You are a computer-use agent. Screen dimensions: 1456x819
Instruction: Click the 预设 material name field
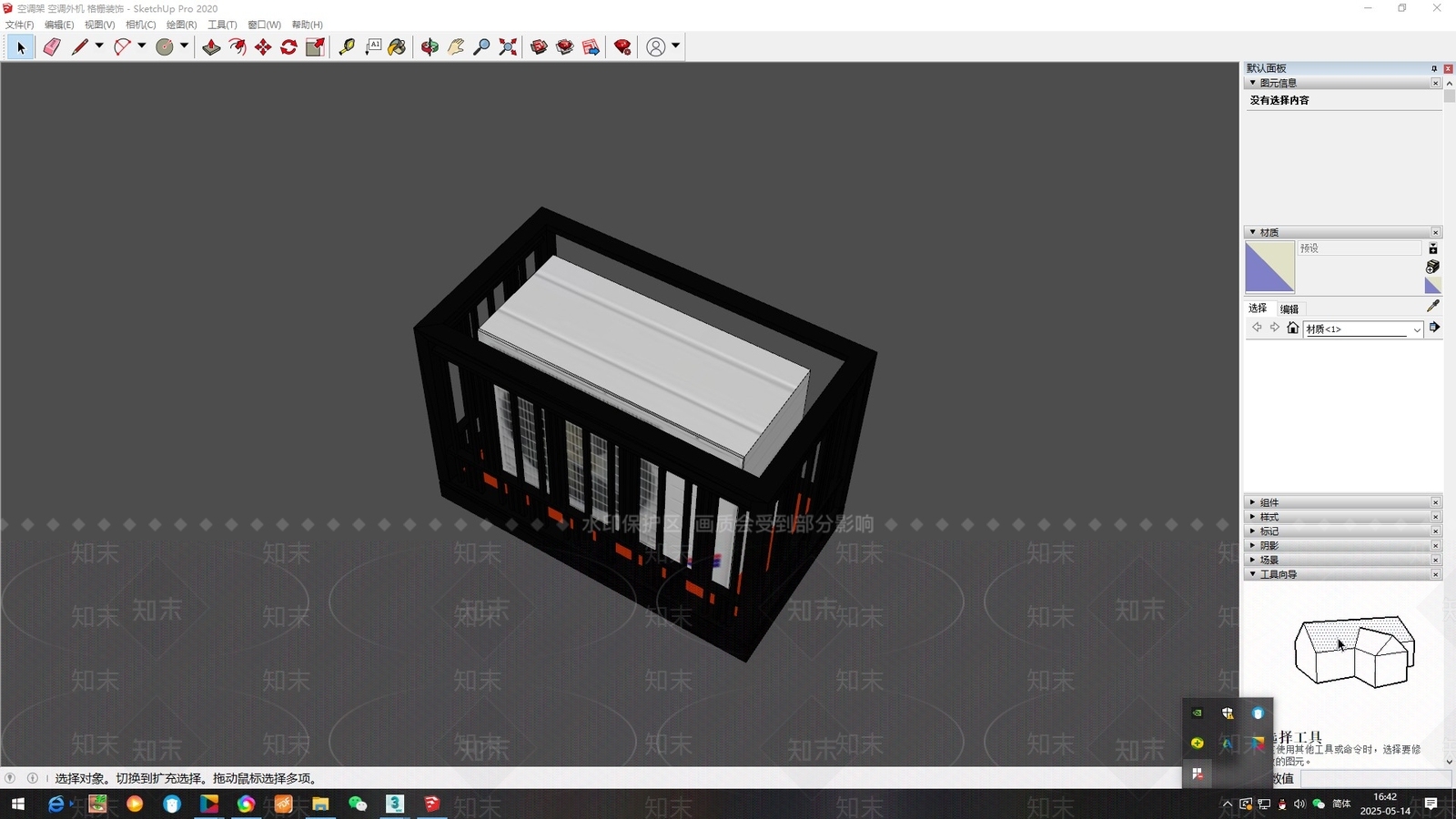pyautogui.click(x=1360, y=248)
